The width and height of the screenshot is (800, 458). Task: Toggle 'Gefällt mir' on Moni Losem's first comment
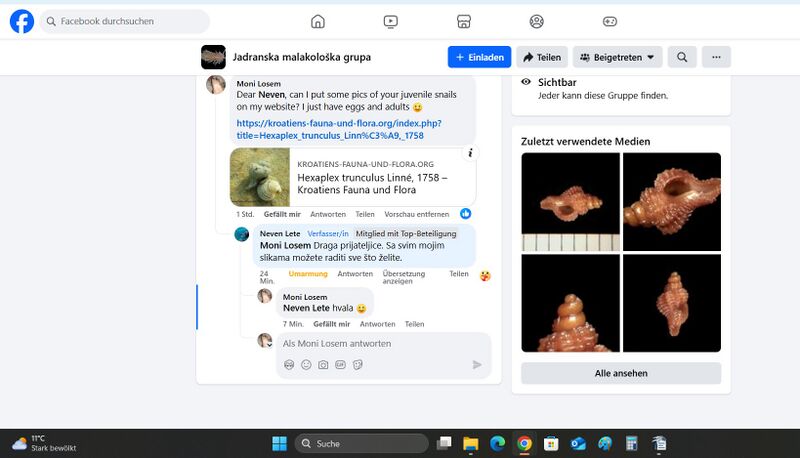[282, 214]
